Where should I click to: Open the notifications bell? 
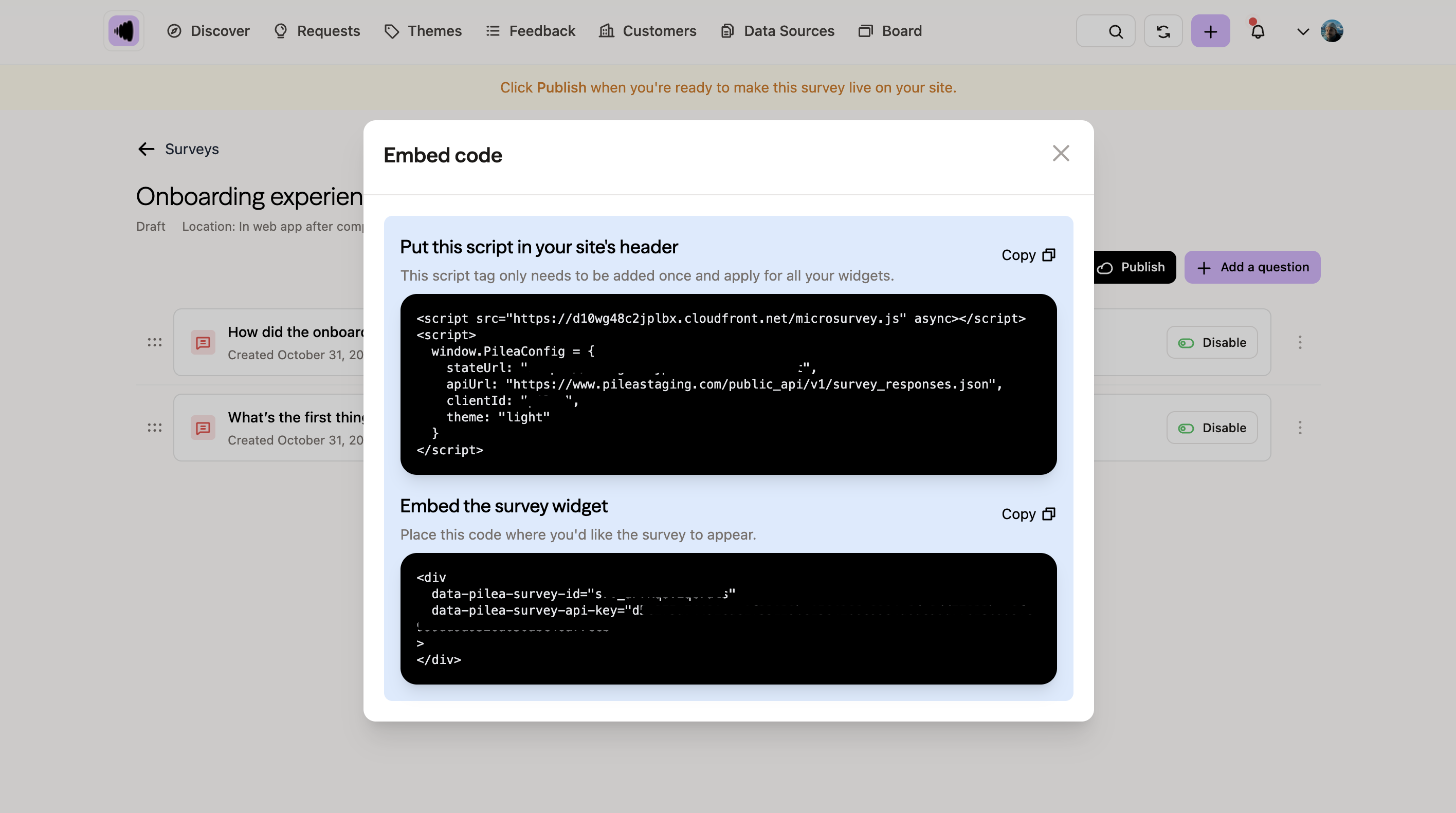click(1257, 32)
